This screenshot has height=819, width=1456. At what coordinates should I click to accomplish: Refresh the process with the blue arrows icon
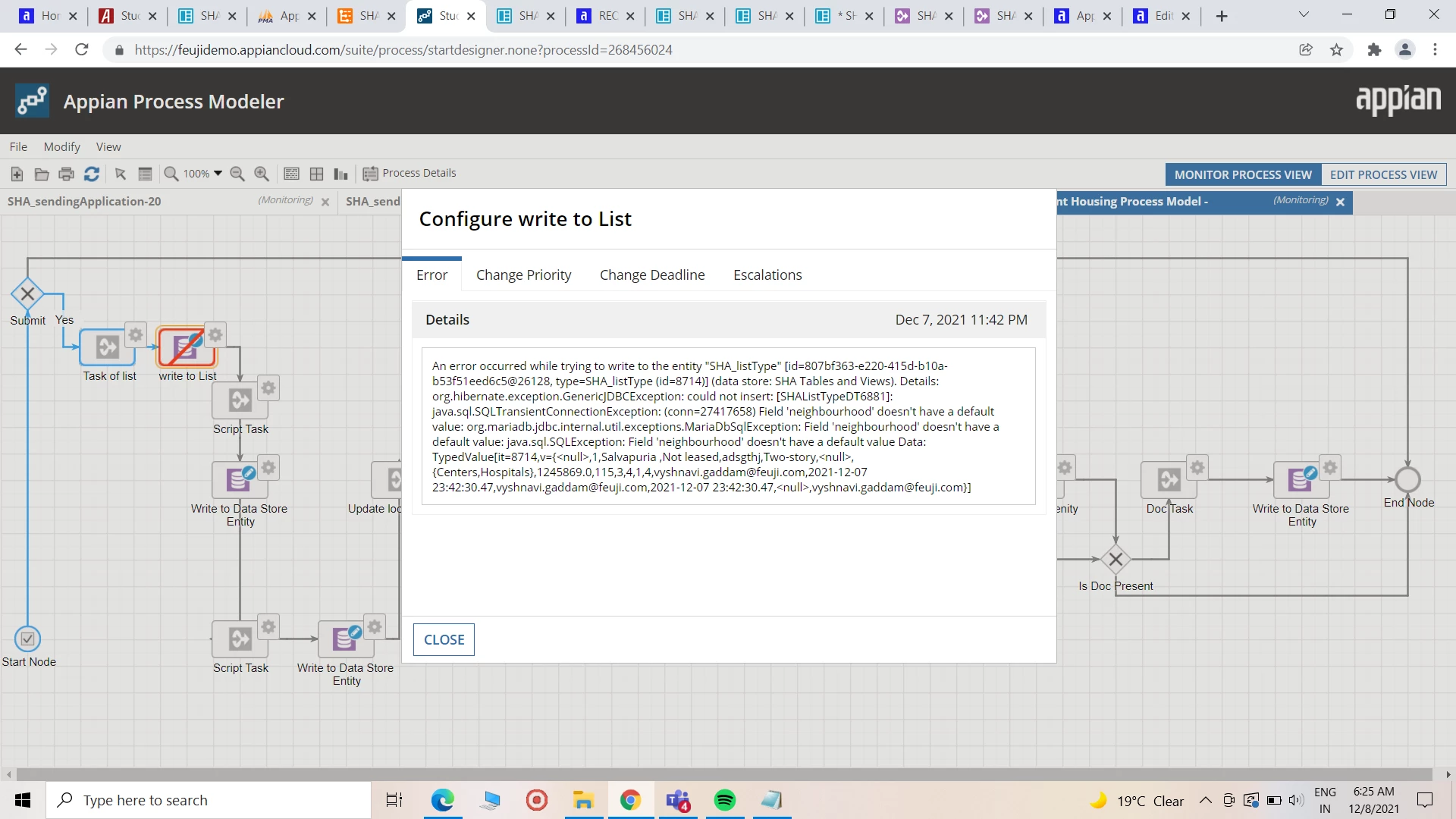tap(92, 174)
